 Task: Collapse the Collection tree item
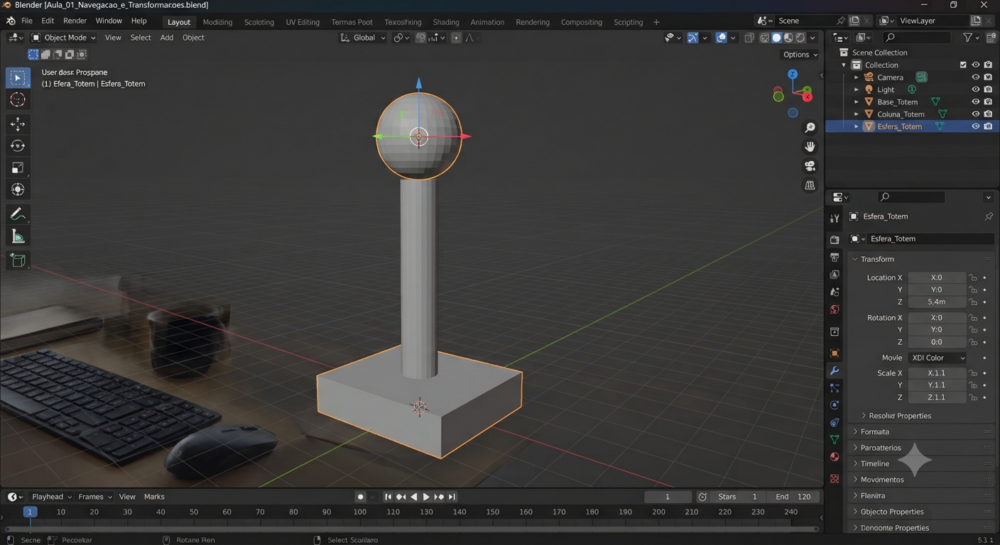click(844, 65)
